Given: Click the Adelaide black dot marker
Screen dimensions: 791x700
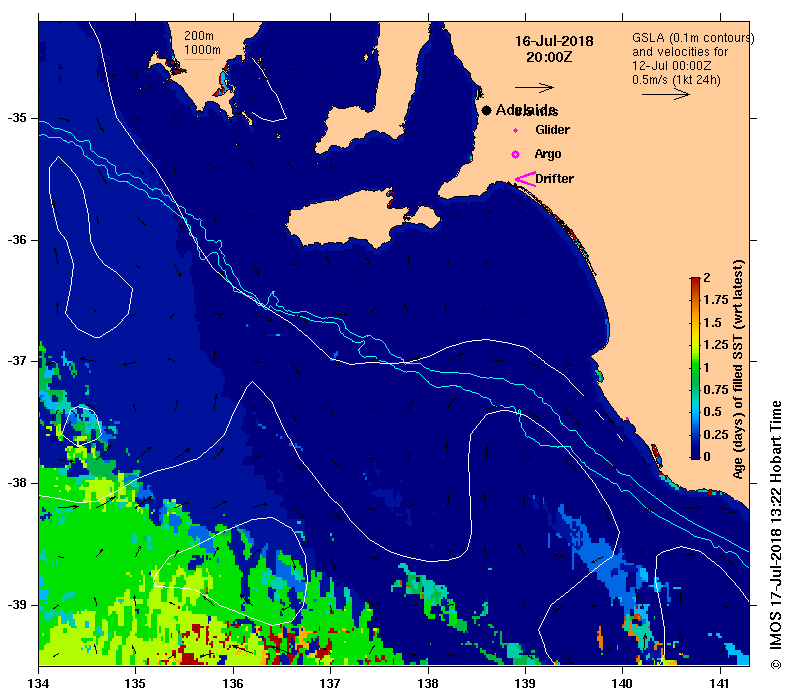Looking at the screenshot, I should (x=486, y=110).
